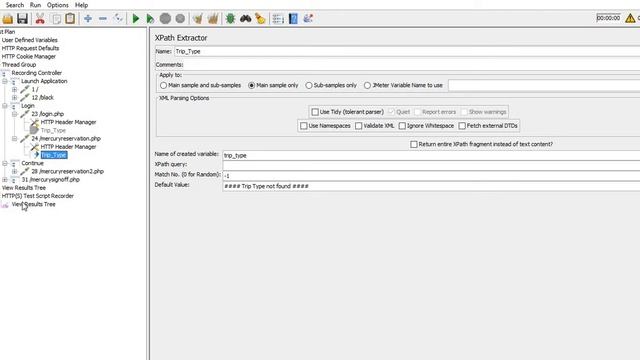Open help with the blue question mark icon
The image size is (640, 360).
pyautogui.click(x=293, y=18)
